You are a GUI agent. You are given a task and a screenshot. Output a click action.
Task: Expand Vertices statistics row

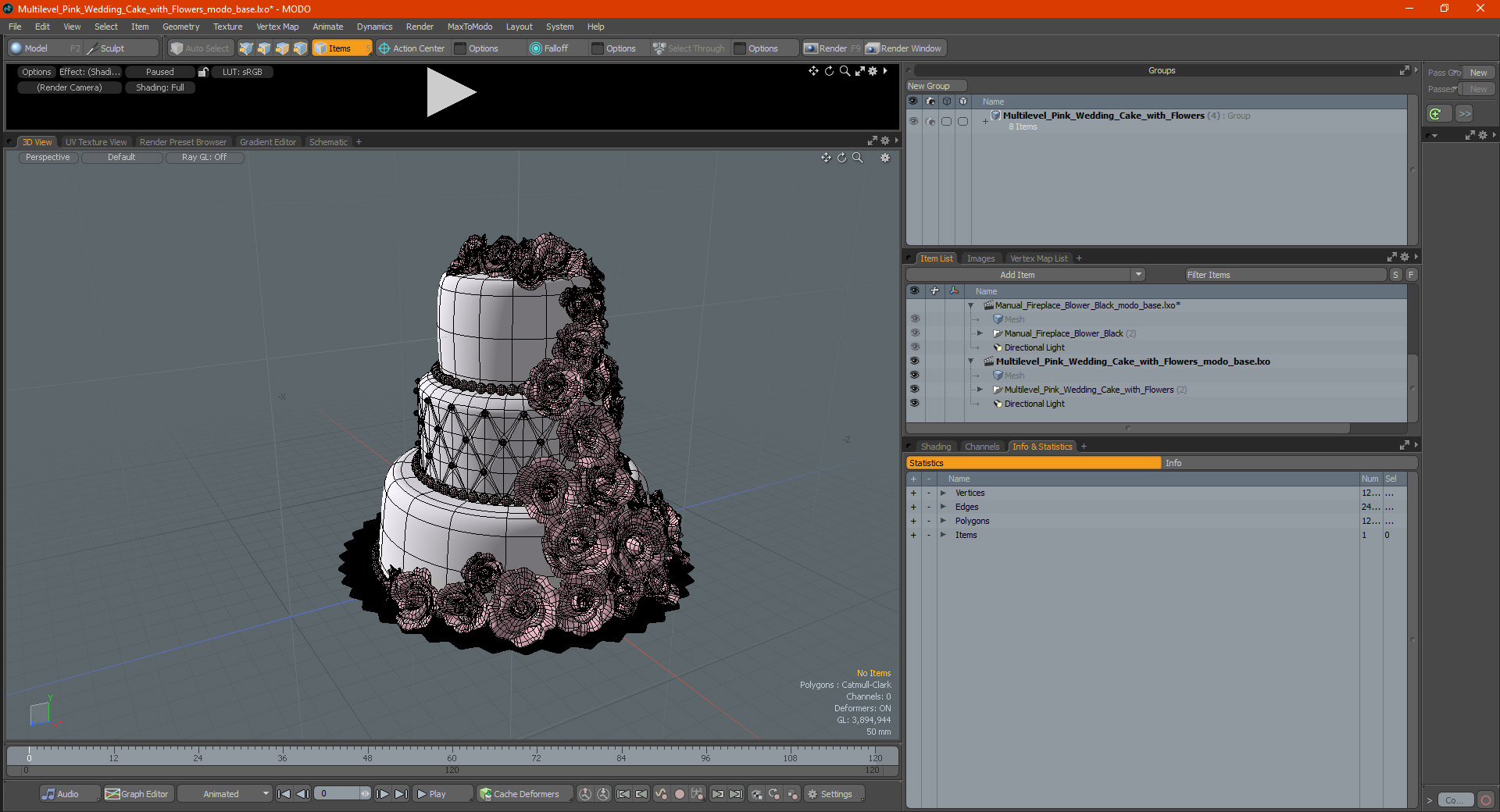click(943, 493)
